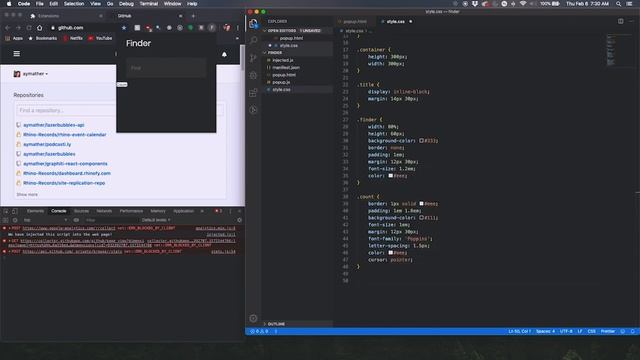
Task: Show more DevTools tabs chevron
Action: (x=202, y=211)
